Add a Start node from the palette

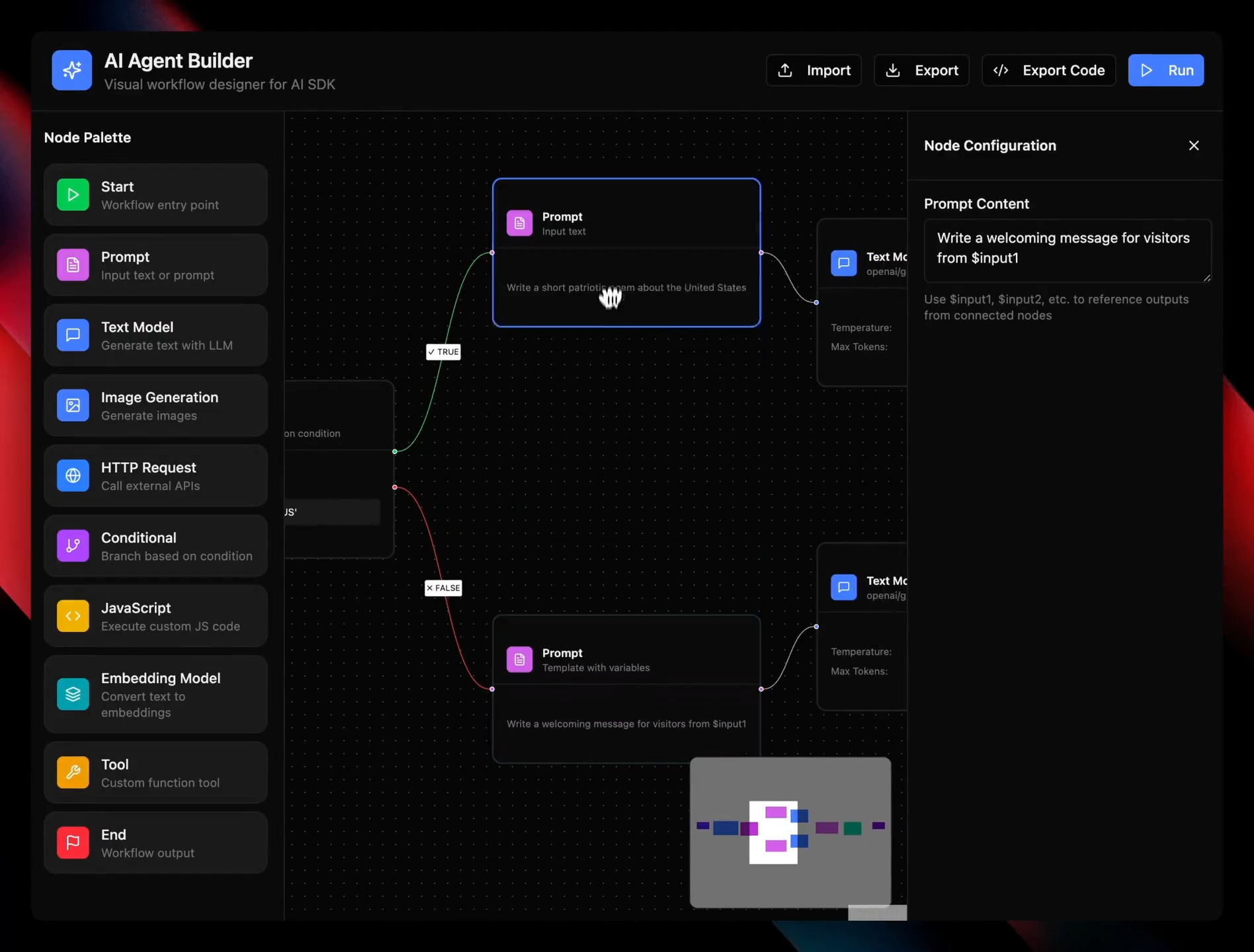(155, 195)
